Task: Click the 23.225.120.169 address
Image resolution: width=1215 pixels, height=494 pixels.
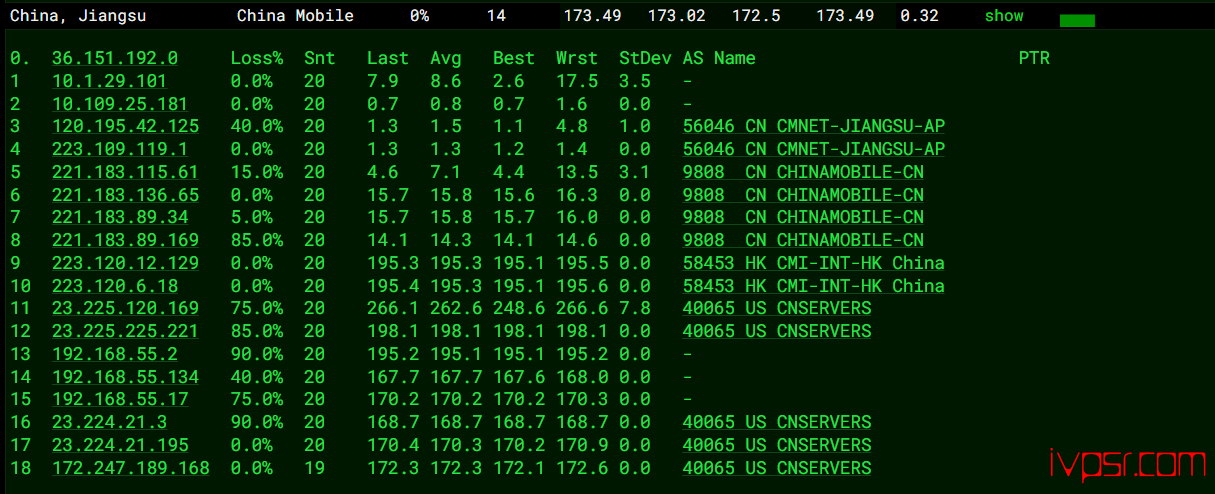Action: (125, 308)
